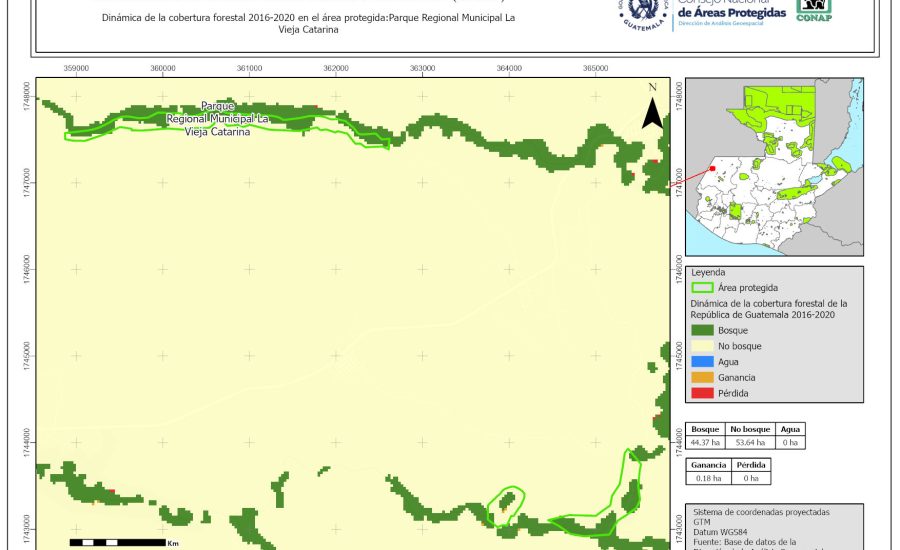The height and width of the screenshot is (550, 900).
Task: Click the No bosque pale yellow swatch
Action: (703, 346)
